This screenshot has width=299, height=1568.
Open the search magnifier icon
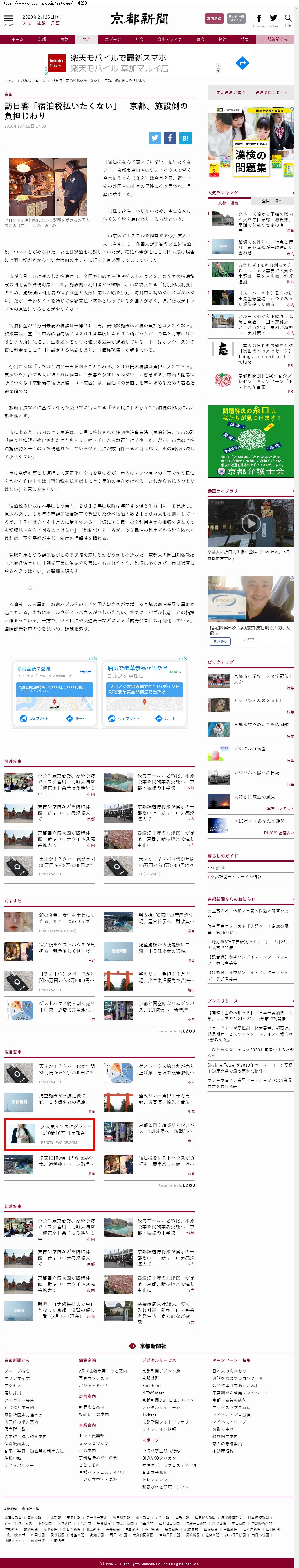[x=288, y=18]
